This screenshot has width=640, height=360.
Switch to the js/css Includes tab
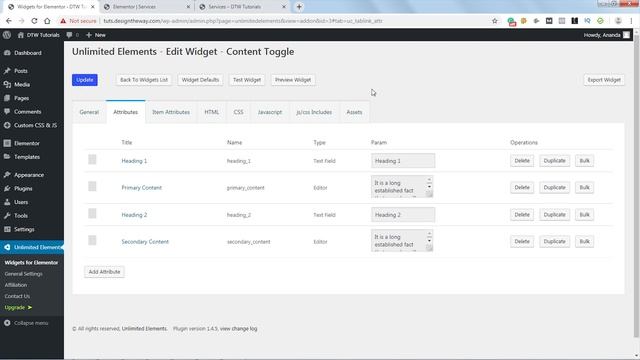point(314,112)
